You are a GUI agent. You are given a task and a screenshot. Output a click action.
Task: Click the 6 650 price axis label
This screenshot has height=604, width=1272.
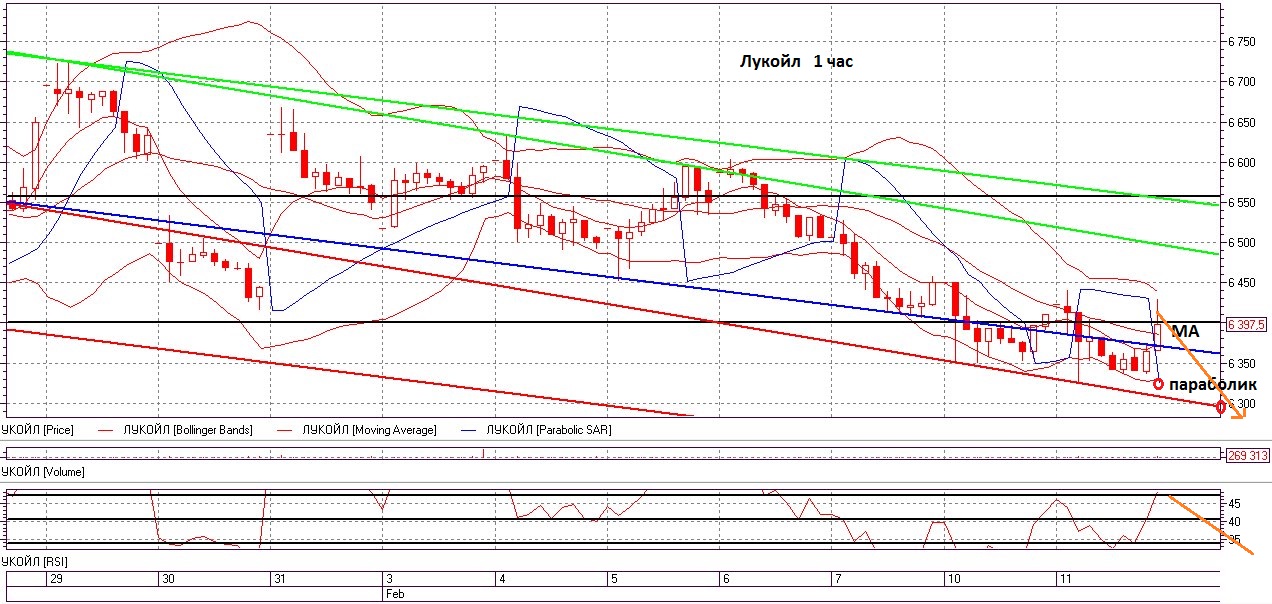pyautogui.click(x=1241, y=122)
